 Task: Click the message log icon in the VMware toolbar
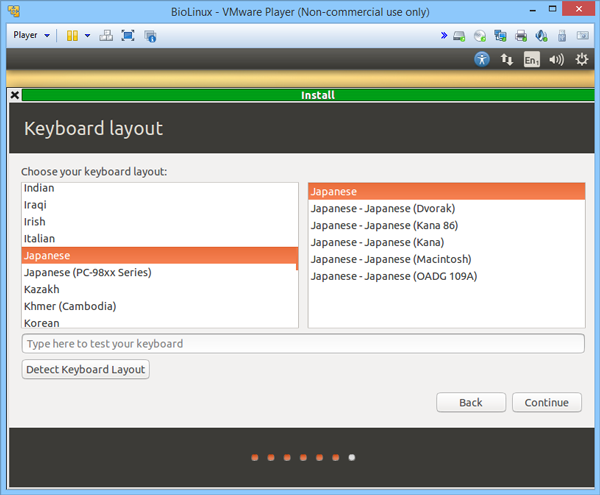[583, 36]
